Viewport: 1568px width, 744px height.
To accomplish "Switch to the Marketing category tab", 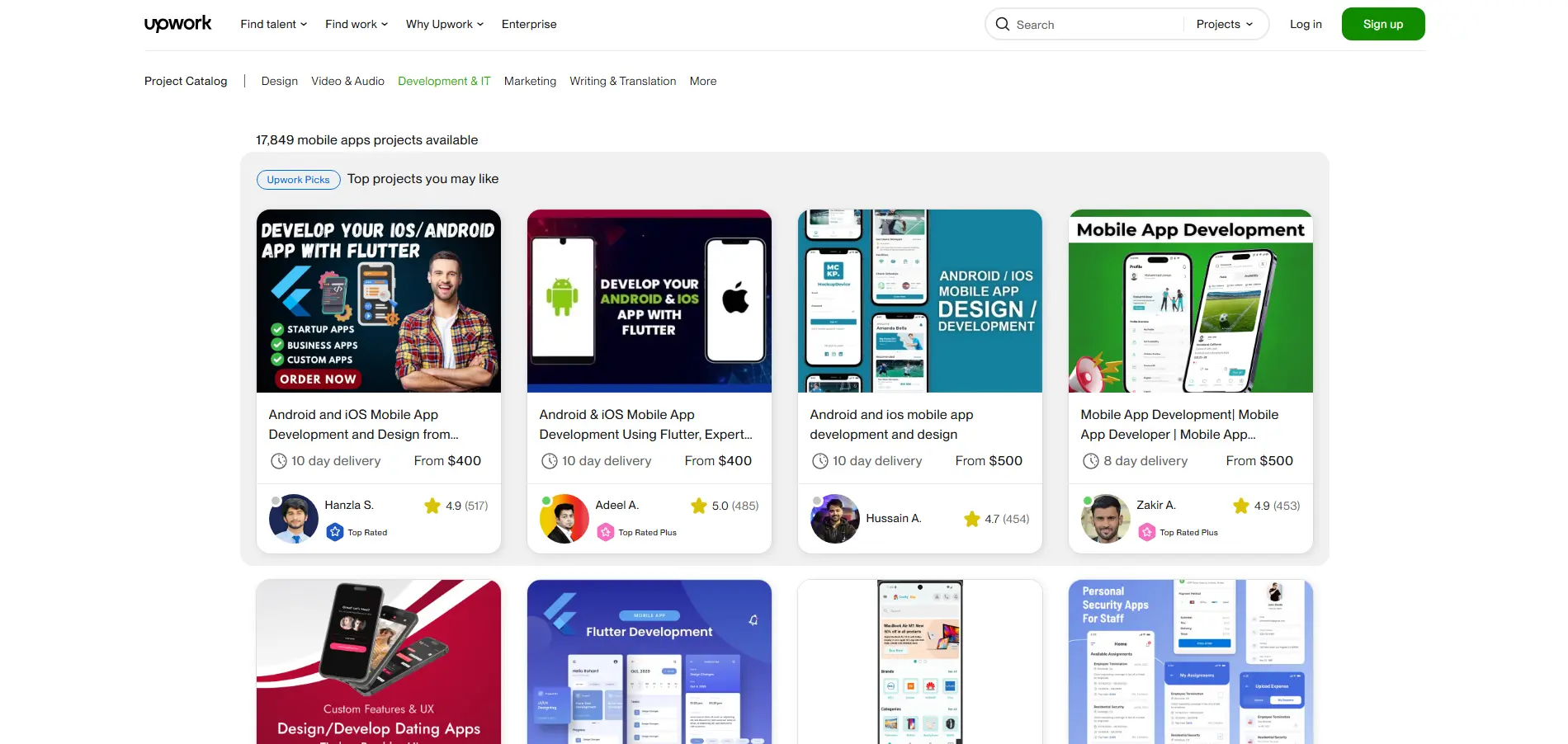I will click(530, 81).
